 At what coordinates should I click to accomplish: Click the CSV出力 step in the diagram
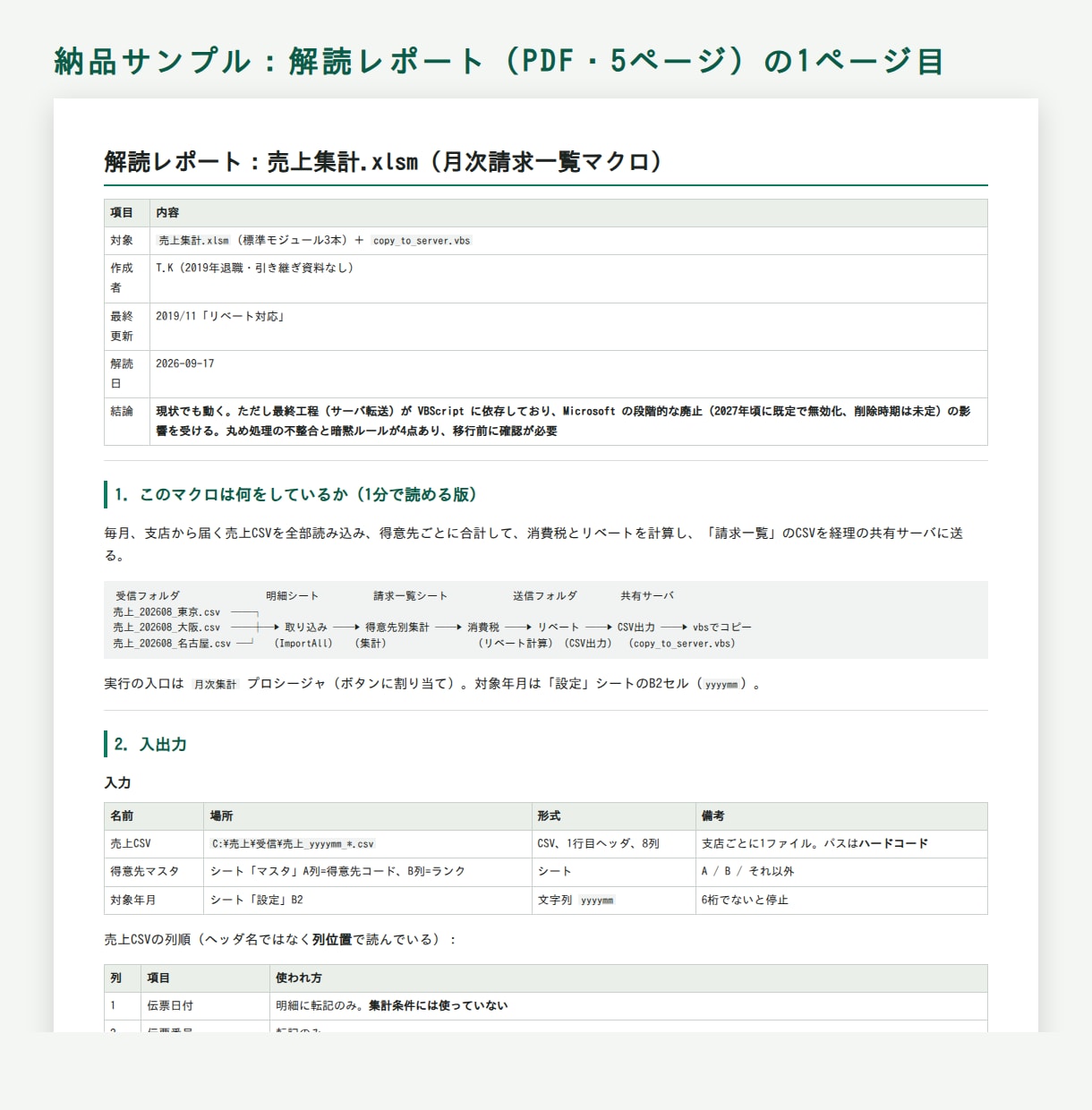point(636,628)
